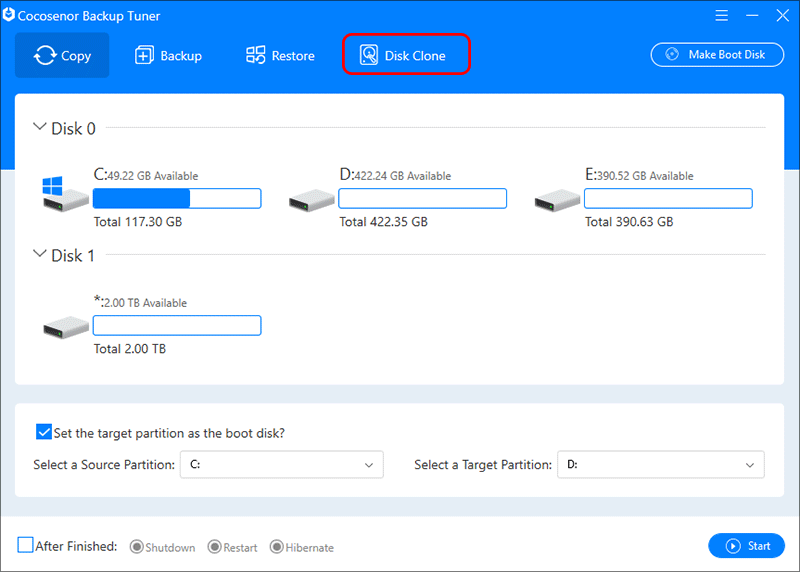The height and width of the screenshot is (572, 800).
Task: Select the Shutdown radio button
Action: tap(136, 547)
